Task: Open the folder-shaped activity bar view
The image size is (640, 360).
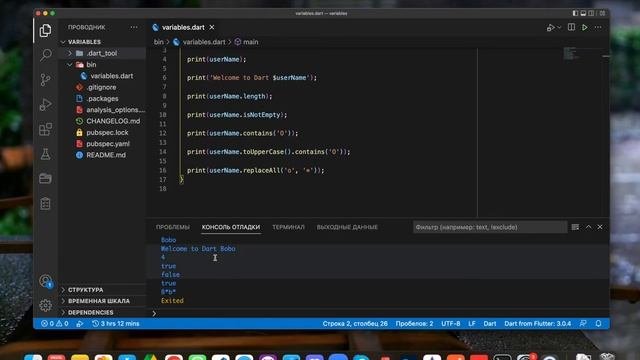Action: click(x=45, y=178)
